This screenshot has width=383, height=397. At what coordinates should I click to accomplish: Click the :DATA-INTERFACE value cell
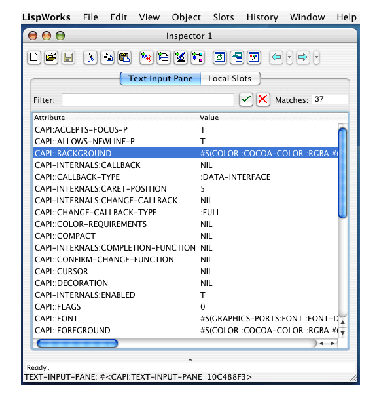(x=235, y=177)
